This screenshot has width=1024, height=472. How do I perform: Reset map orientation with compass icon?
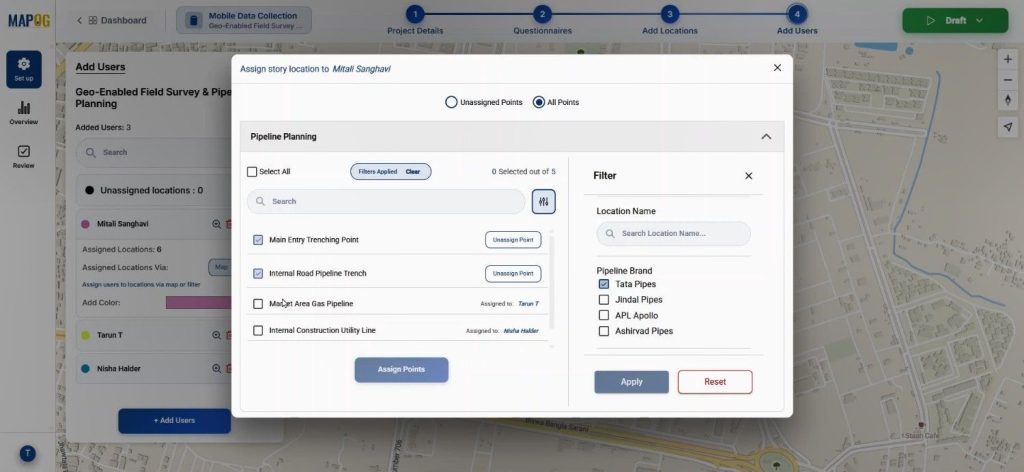[1008, 100]
